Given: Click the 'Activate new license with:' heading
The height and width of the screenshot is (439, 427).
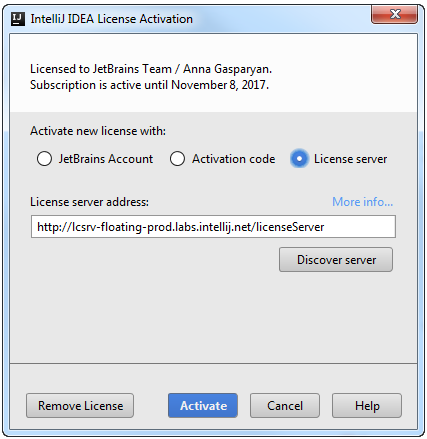Looking at the screenshot, I should 98,131.
